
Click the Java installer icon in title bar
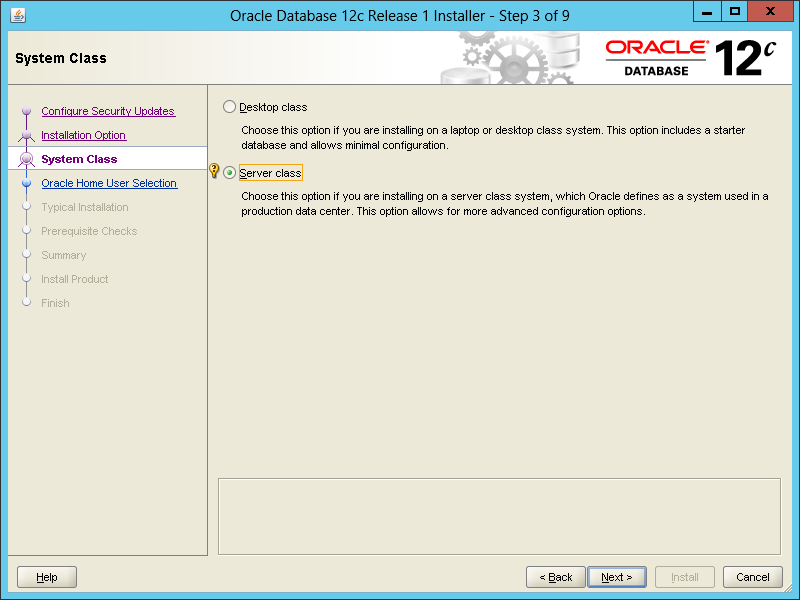point(18,15)
